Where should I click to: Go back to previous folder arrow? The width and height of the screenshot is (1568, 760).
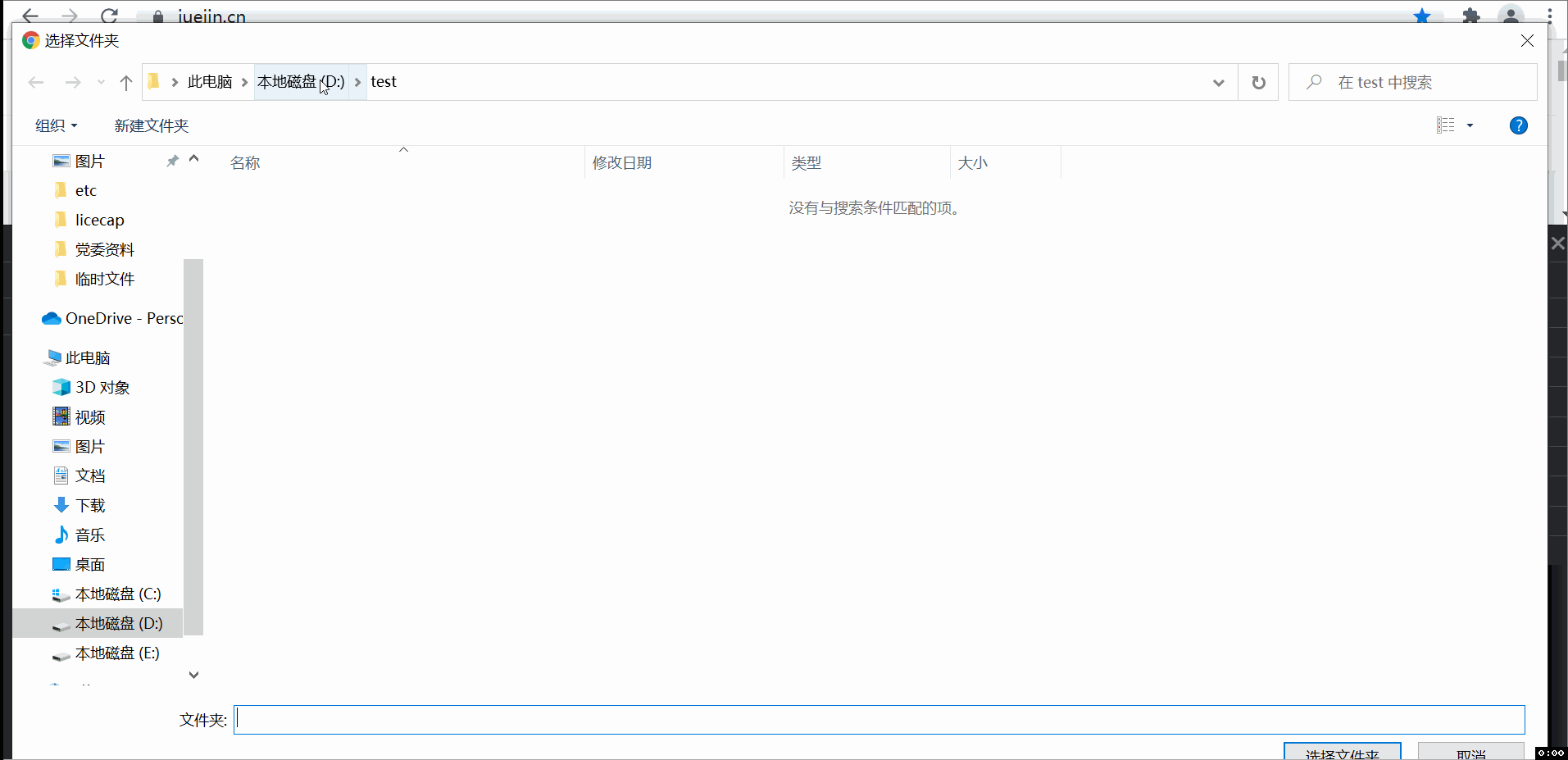[x=36, y=82]
